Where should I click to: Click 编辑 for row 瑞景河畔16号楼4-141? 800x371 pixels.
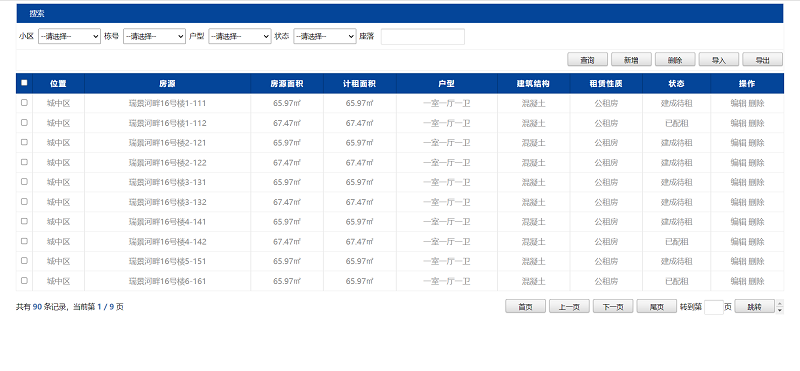click(x=738, y=222)
